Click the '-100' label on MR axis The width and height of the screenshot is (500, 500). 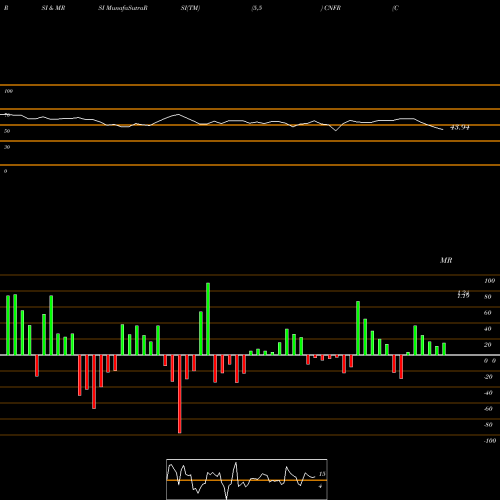pyautogui.click(x=490, y=441)
